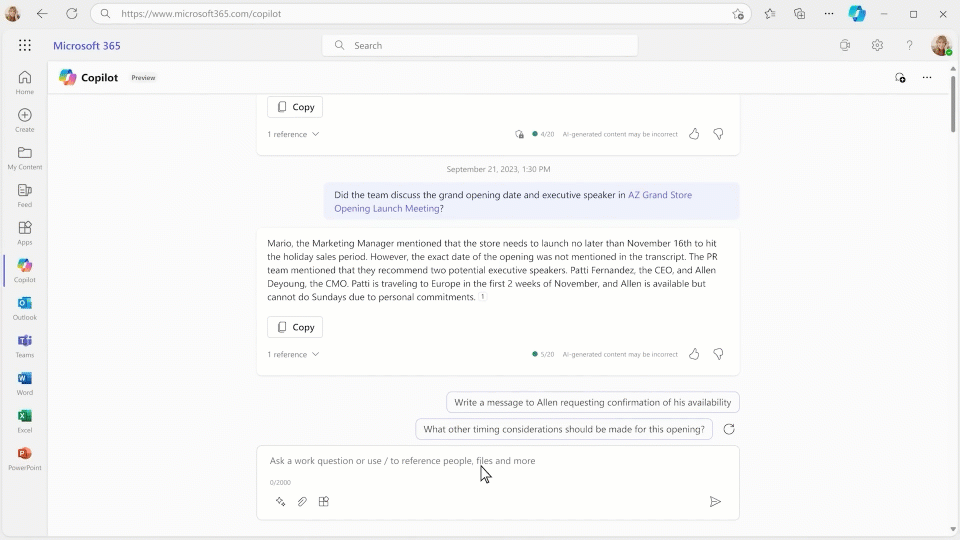Thumbs down the 4/20 response
The height and width of the screenshot is (540, 960).
tap(718, 133)
